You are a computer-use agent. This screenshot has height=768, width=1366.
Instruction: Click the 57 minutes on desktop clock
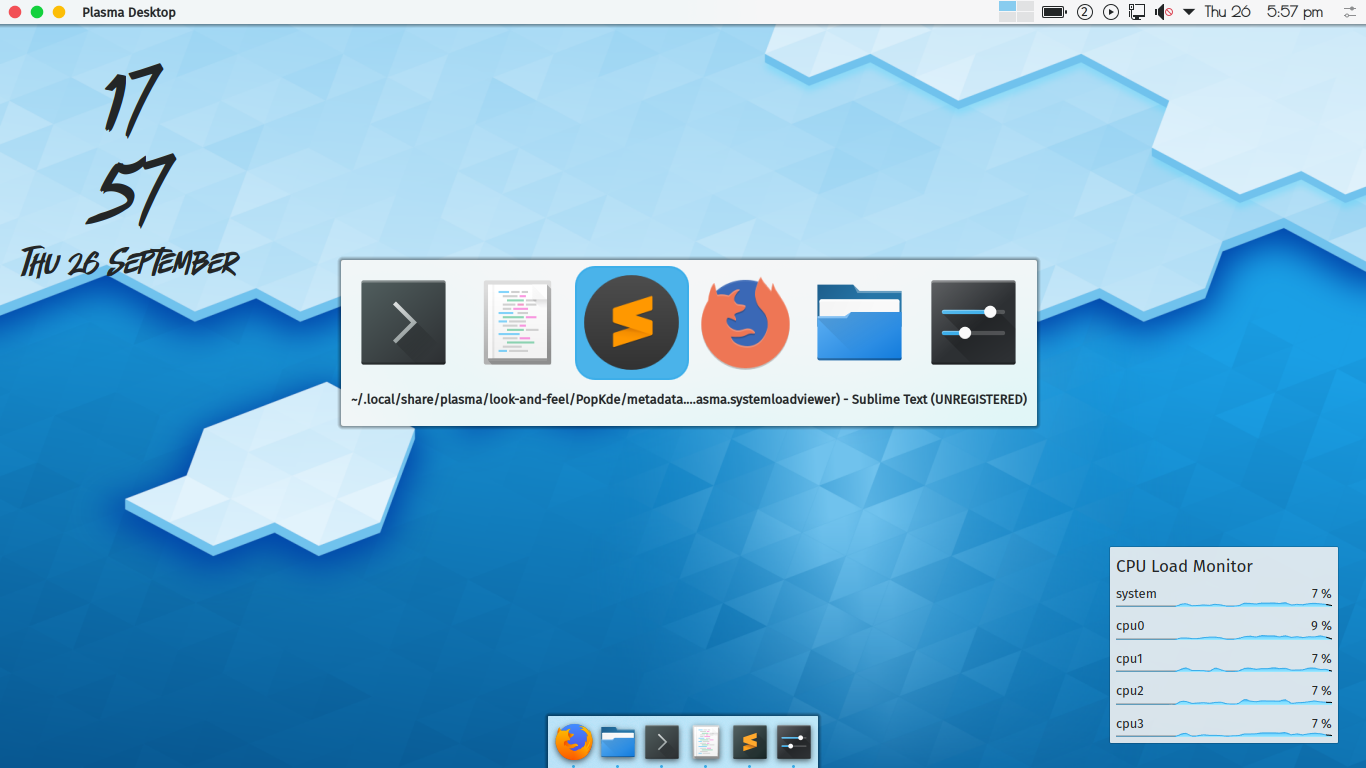131,189
